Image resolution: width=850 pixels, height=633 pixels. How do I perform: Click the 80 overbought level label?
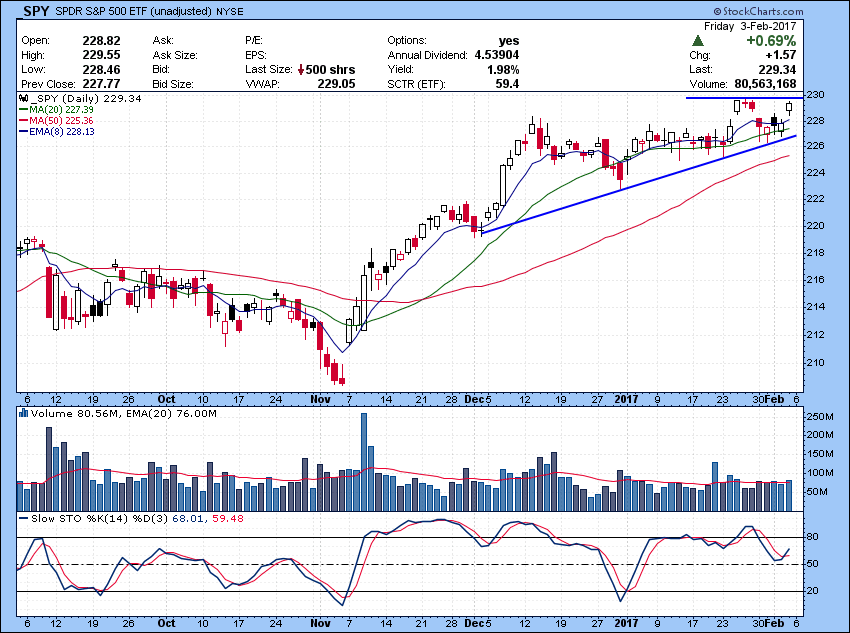click(813, 537)
